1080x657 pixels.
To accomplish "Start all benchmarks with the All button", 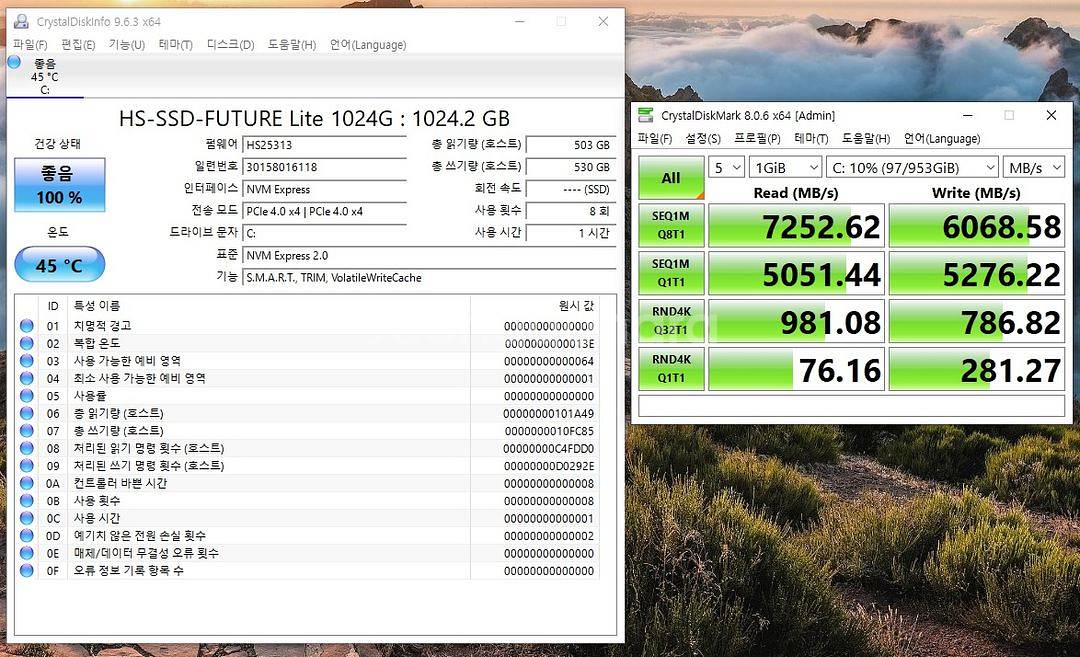I will tap(671, 178).
